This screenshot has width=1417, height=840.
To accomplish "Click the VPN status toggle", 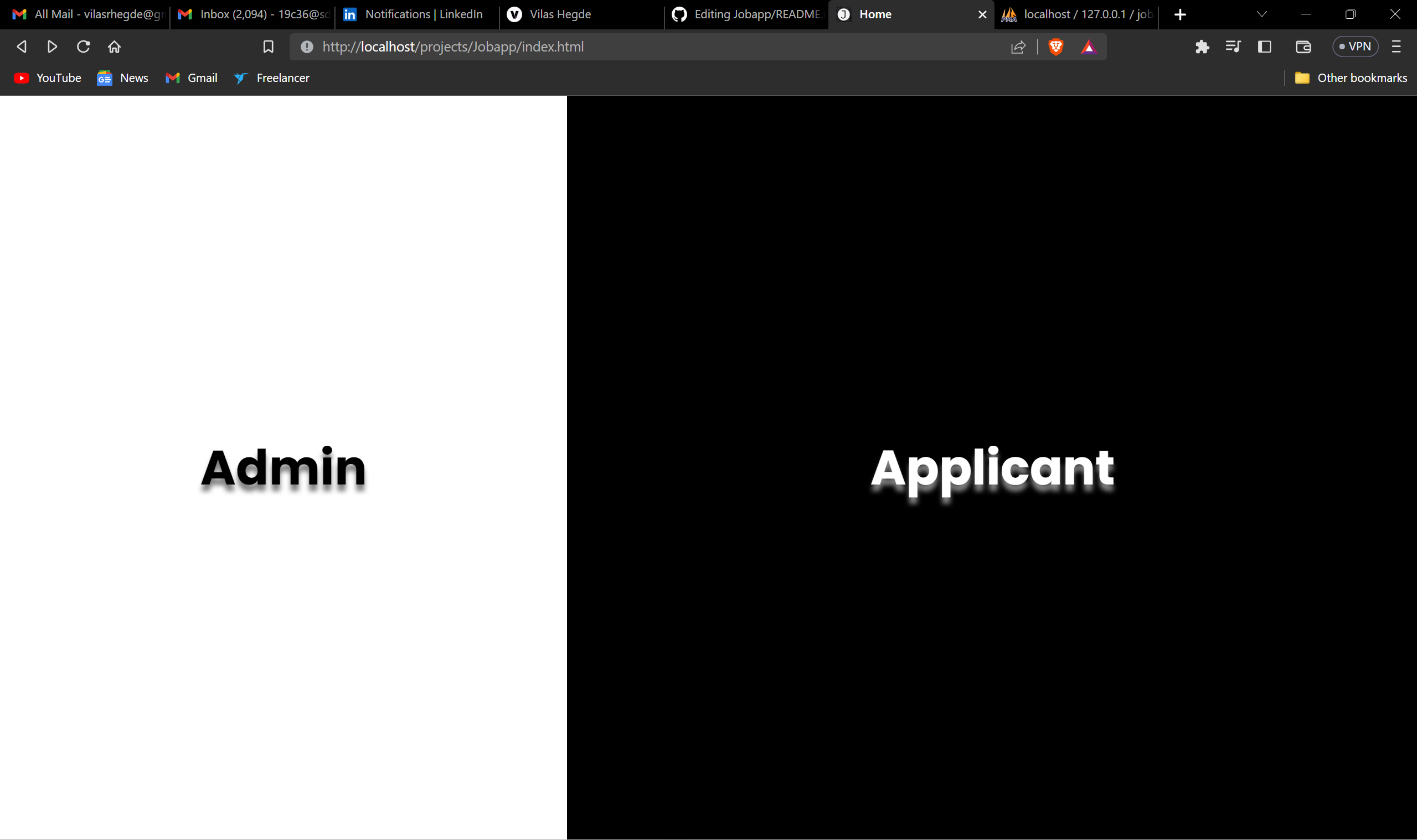I will pyautogui.click(x=1356, y=47).
